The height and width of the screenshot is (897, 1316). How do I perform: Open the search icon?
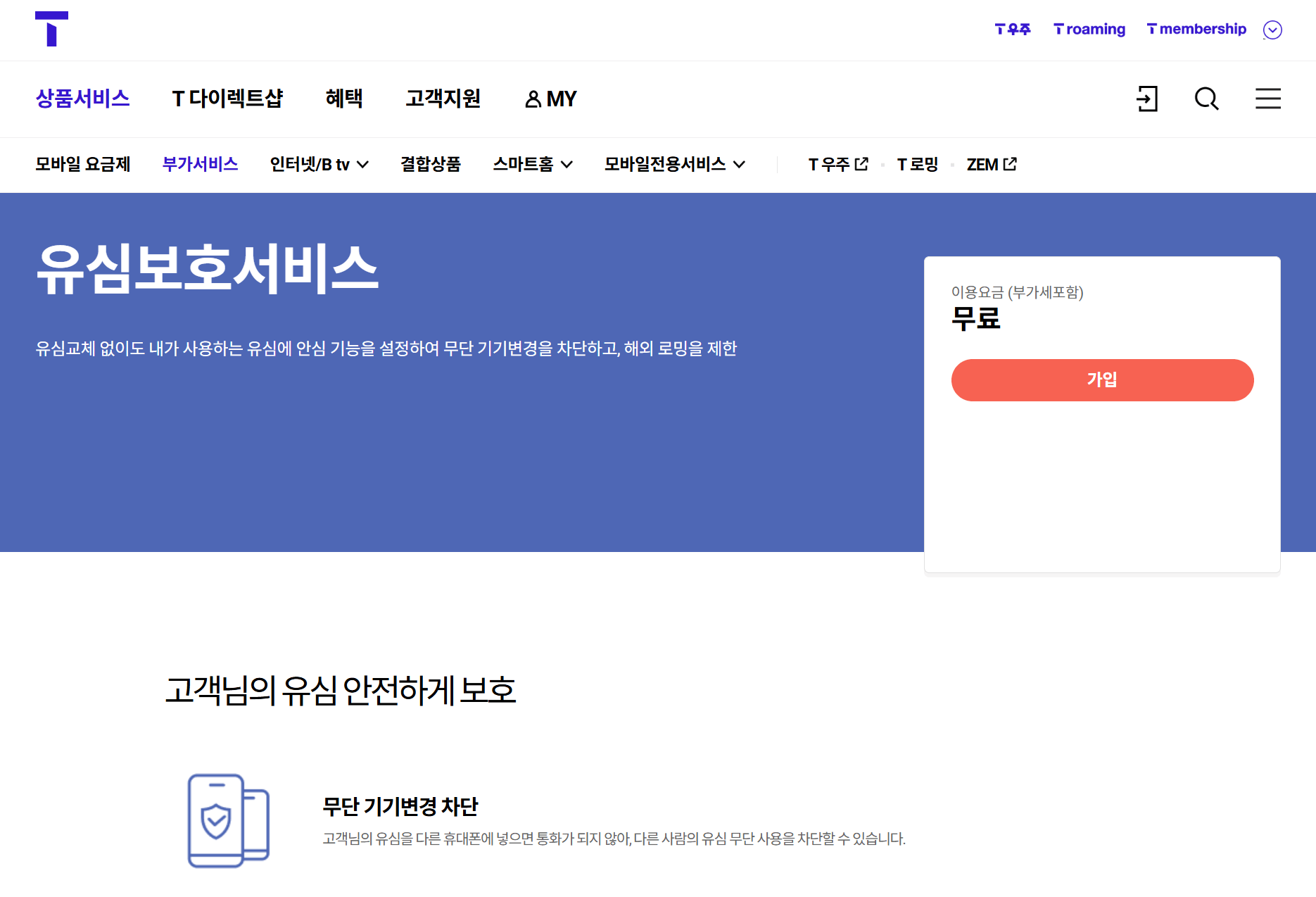click(x=1206, y=99)
